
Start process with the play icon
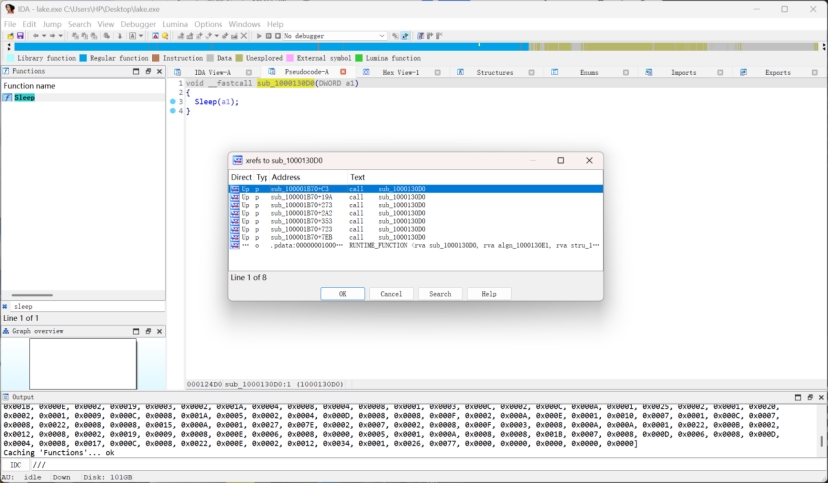click(259, 36)
